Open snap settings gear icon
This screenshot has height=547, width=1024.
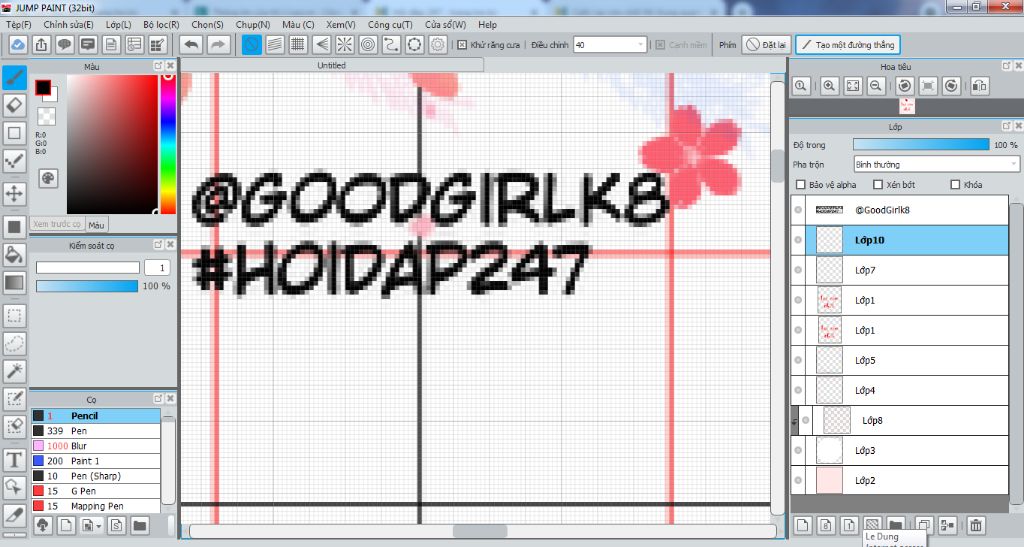[438, 45]
